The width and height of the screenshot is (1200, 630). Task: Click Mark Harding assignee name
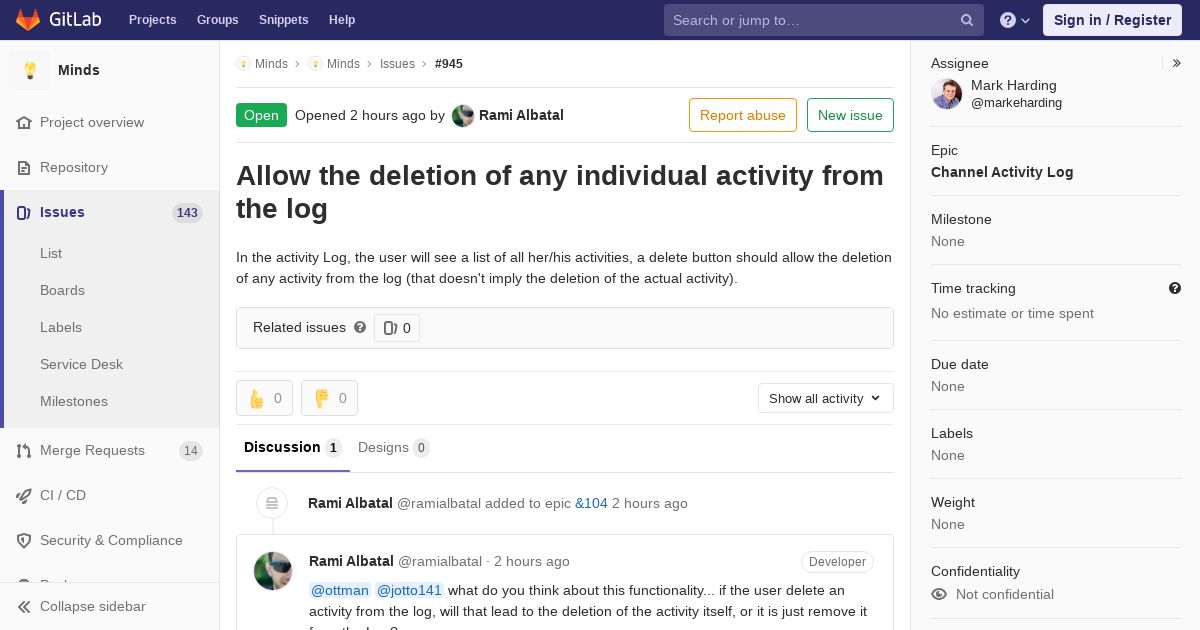point(1014,85)
